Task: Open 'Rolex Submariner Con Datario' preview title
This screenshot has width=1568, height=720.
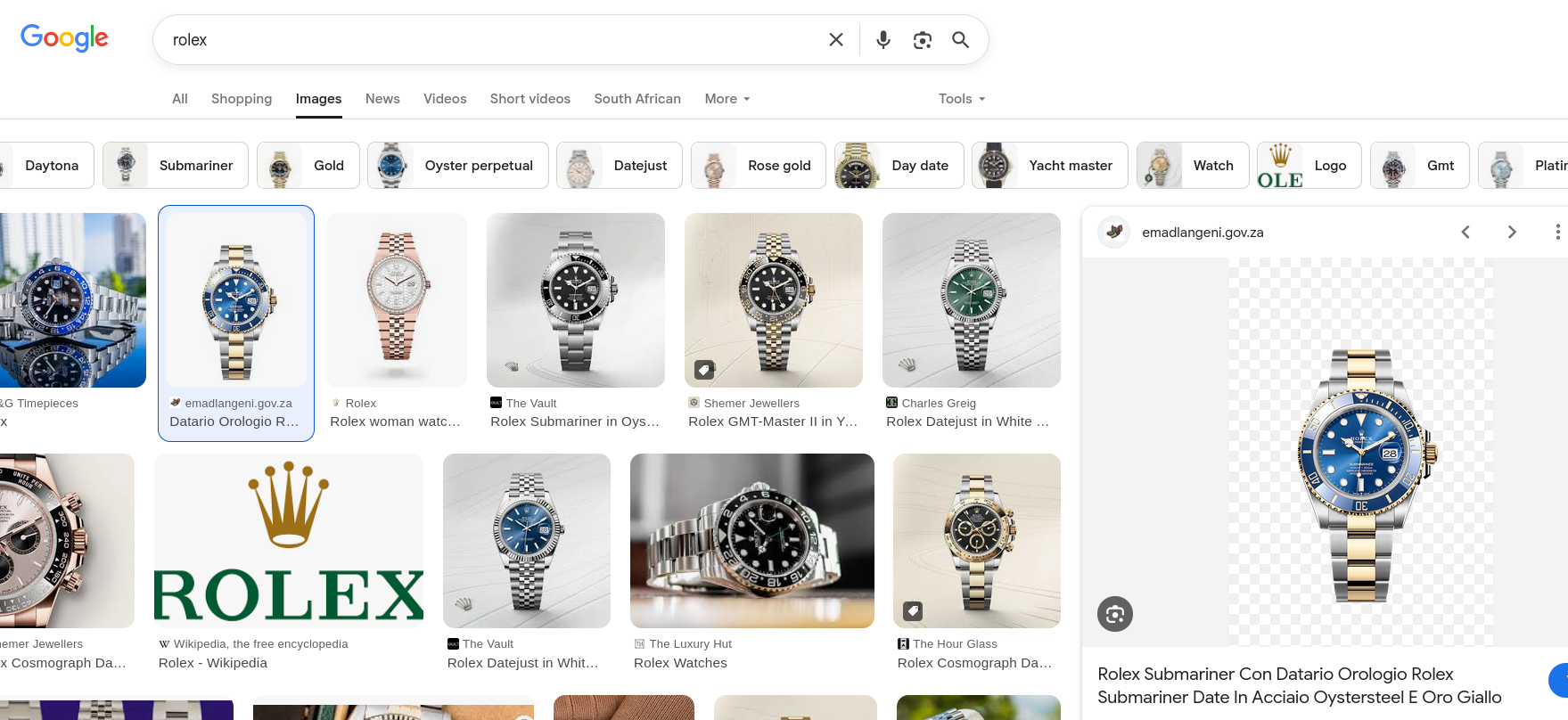Action: pyautogui.click(x=1300, y=685)
